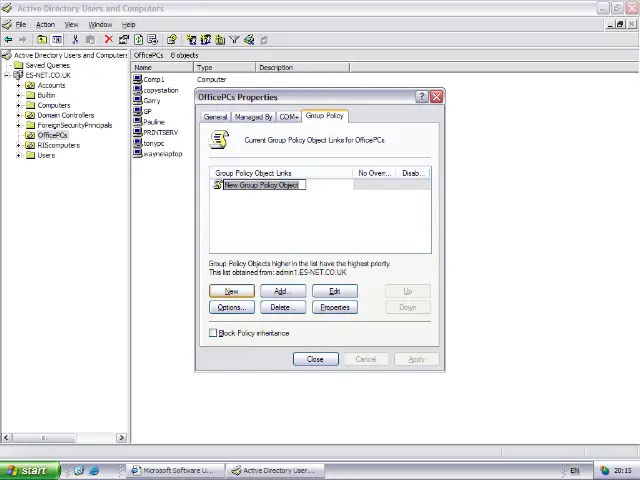
Task: Expand the Accounts tree node
Action: (18, 85)
